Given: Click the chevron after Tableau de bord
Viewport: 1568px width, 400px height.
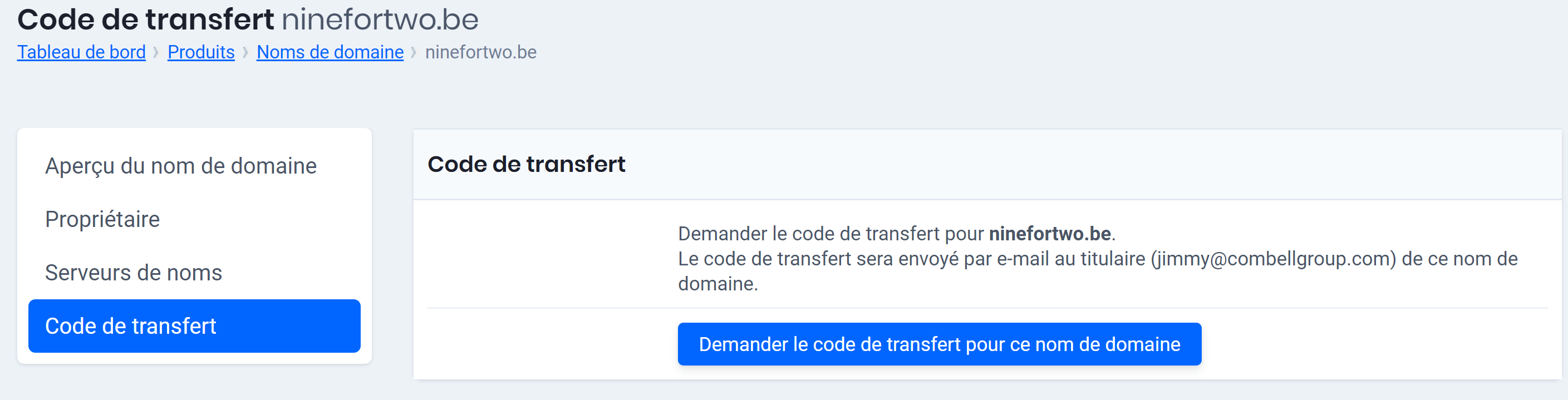Looking at the screenshot, I should coord(157,52).
